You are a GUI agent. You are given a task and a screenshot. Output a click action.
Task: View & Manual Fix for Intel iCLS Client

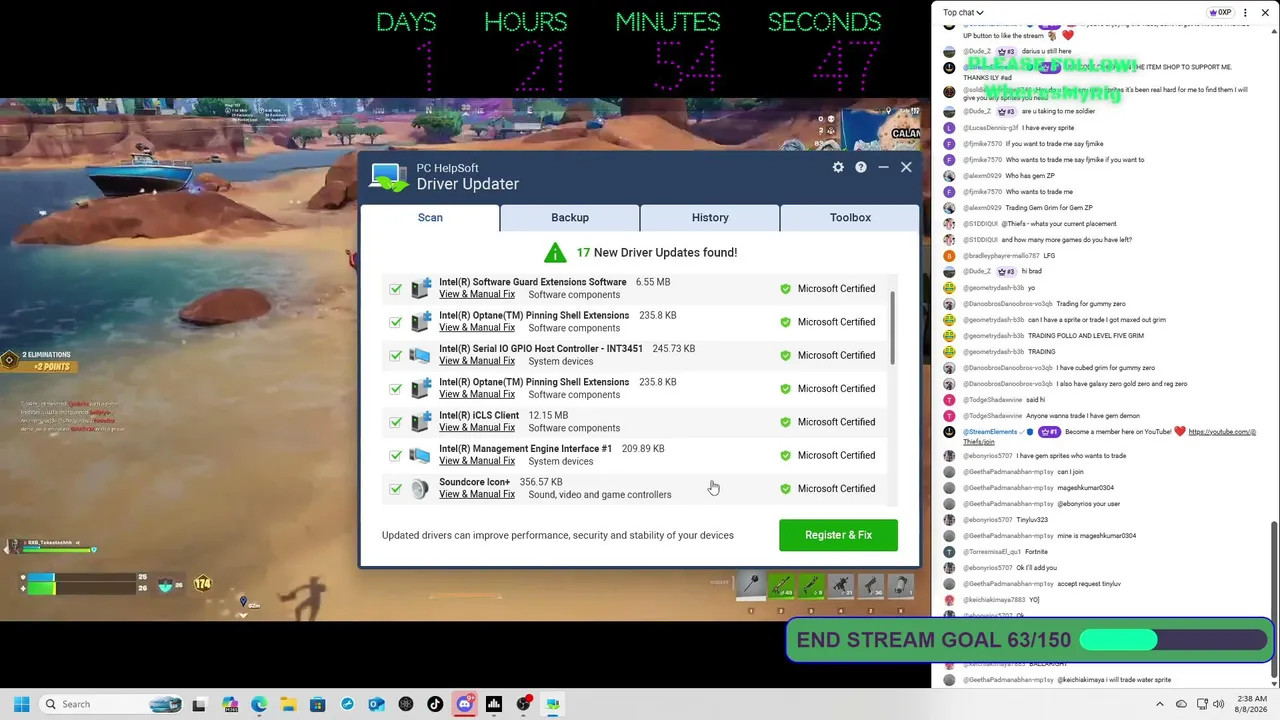[x=477, y=428]
